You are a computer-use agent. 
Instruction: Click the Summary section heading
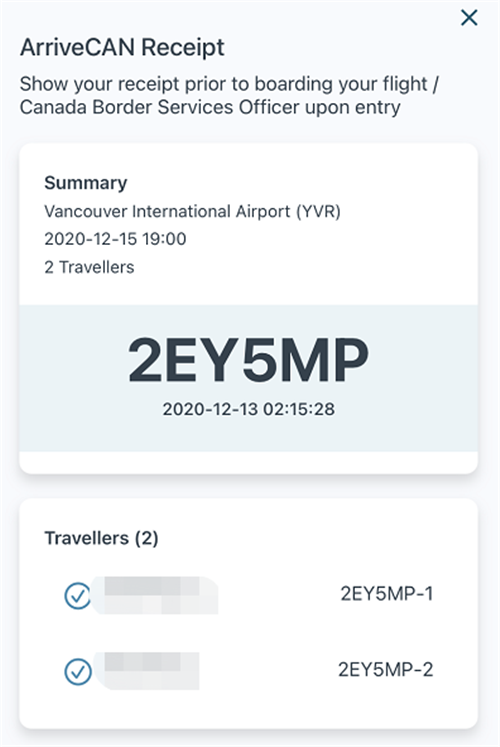[86, 183]
